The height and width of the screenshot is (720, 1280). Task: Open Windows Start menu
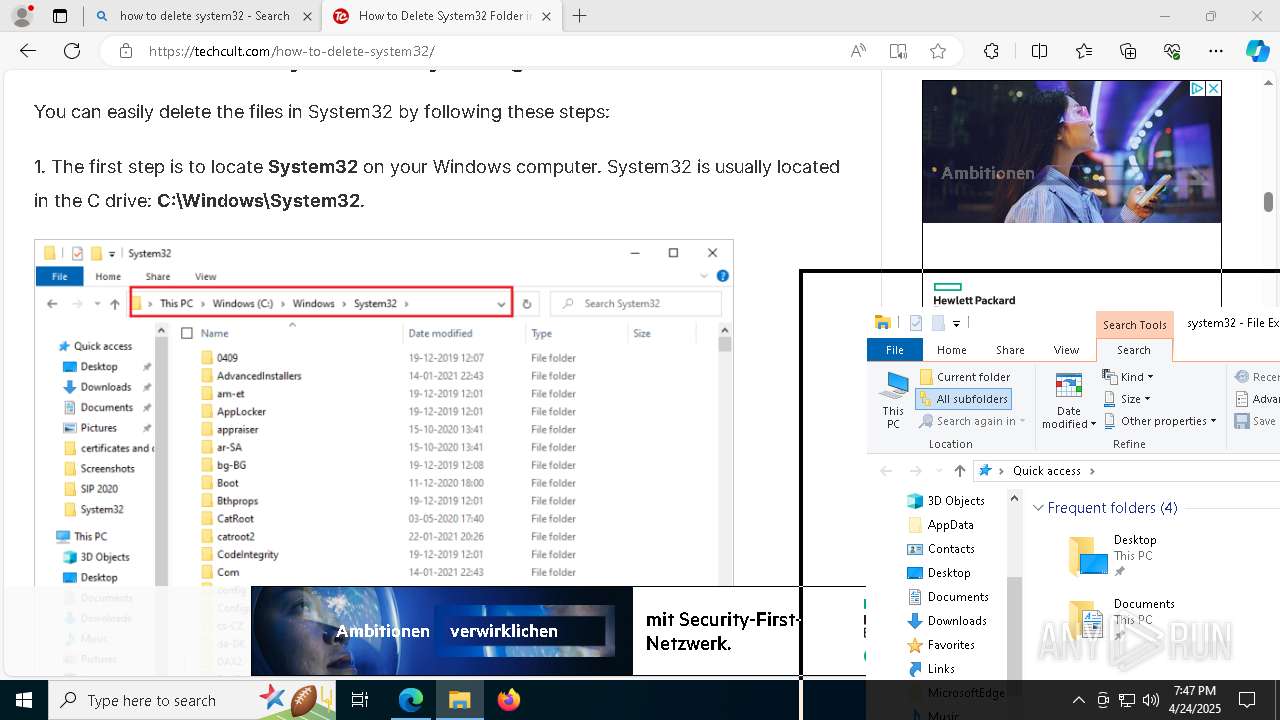click(x=24, y=700)
